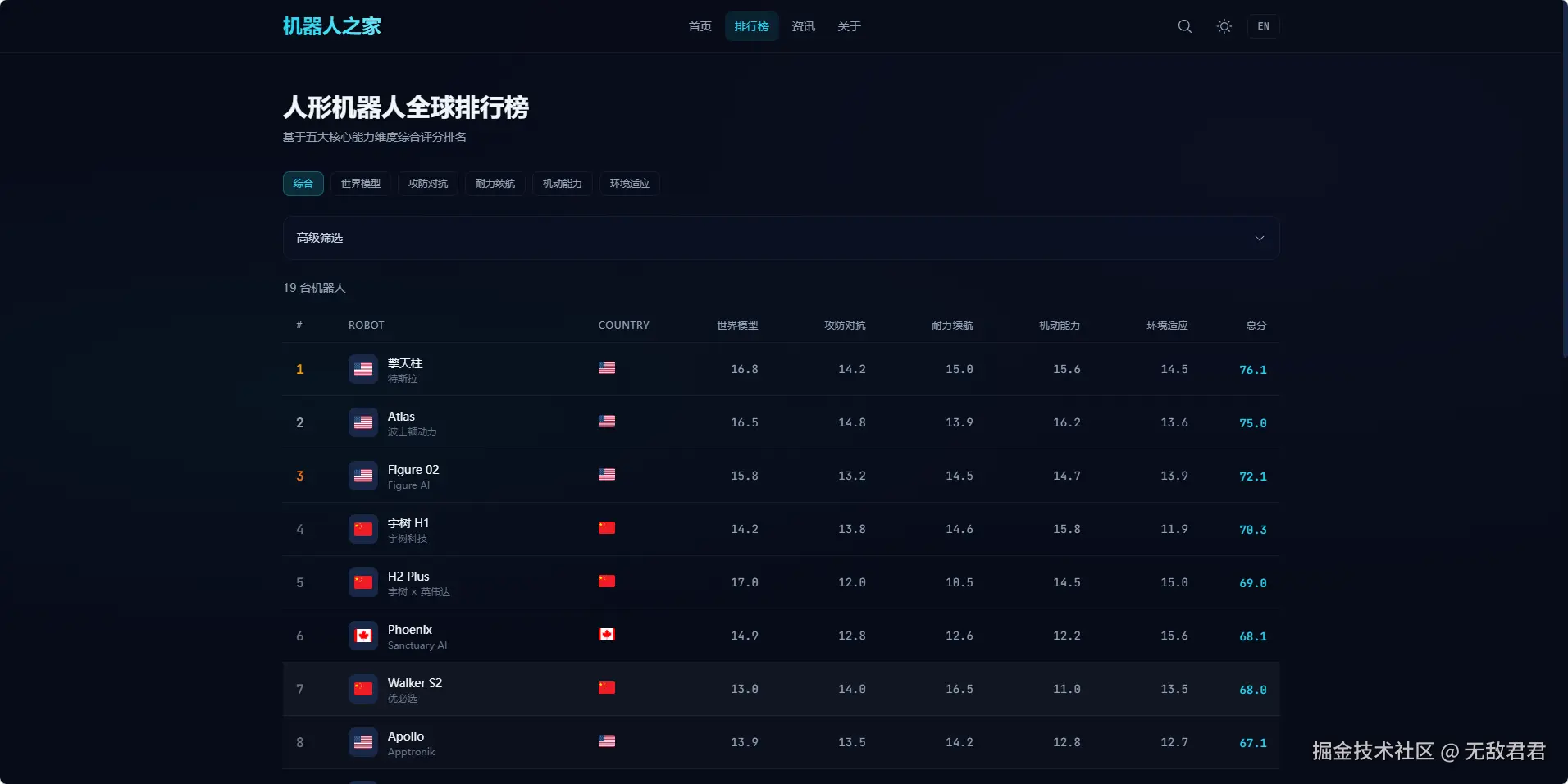The width and height of the screenshot is (1568, 784).
Task: Click the country flag in 擎天柱 row
Action: (607, 368)
